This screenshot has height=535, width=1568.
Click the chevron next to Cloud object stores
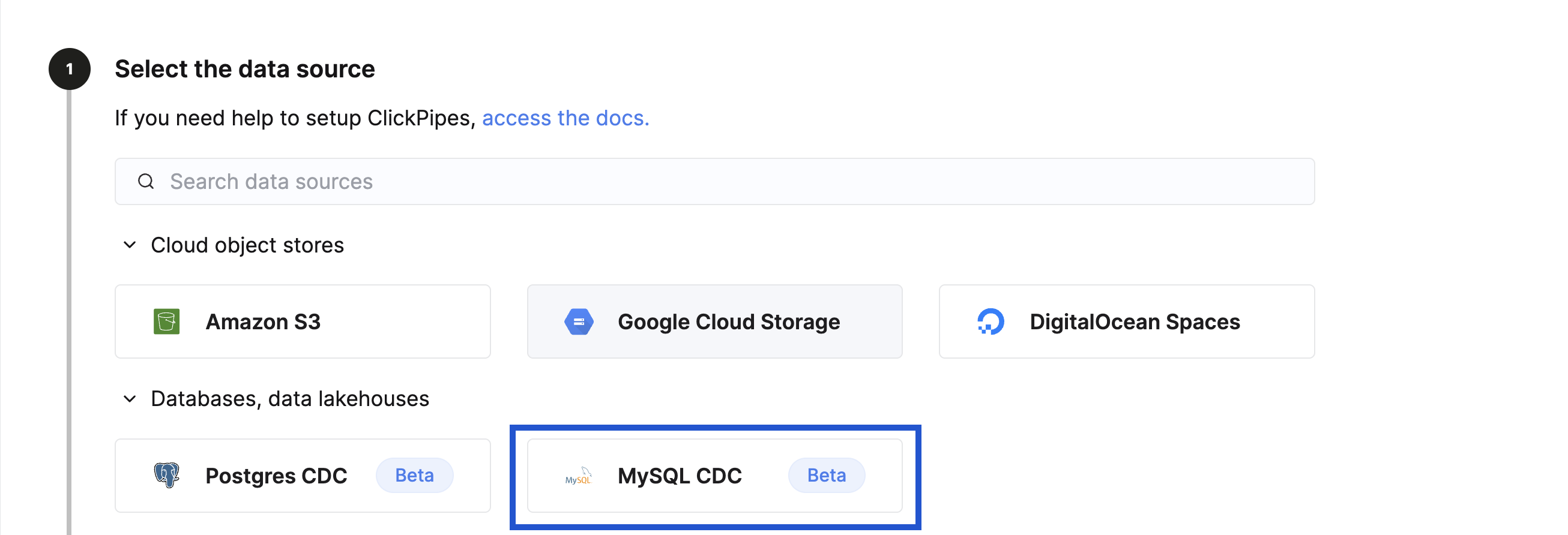[x=129, y=246]
